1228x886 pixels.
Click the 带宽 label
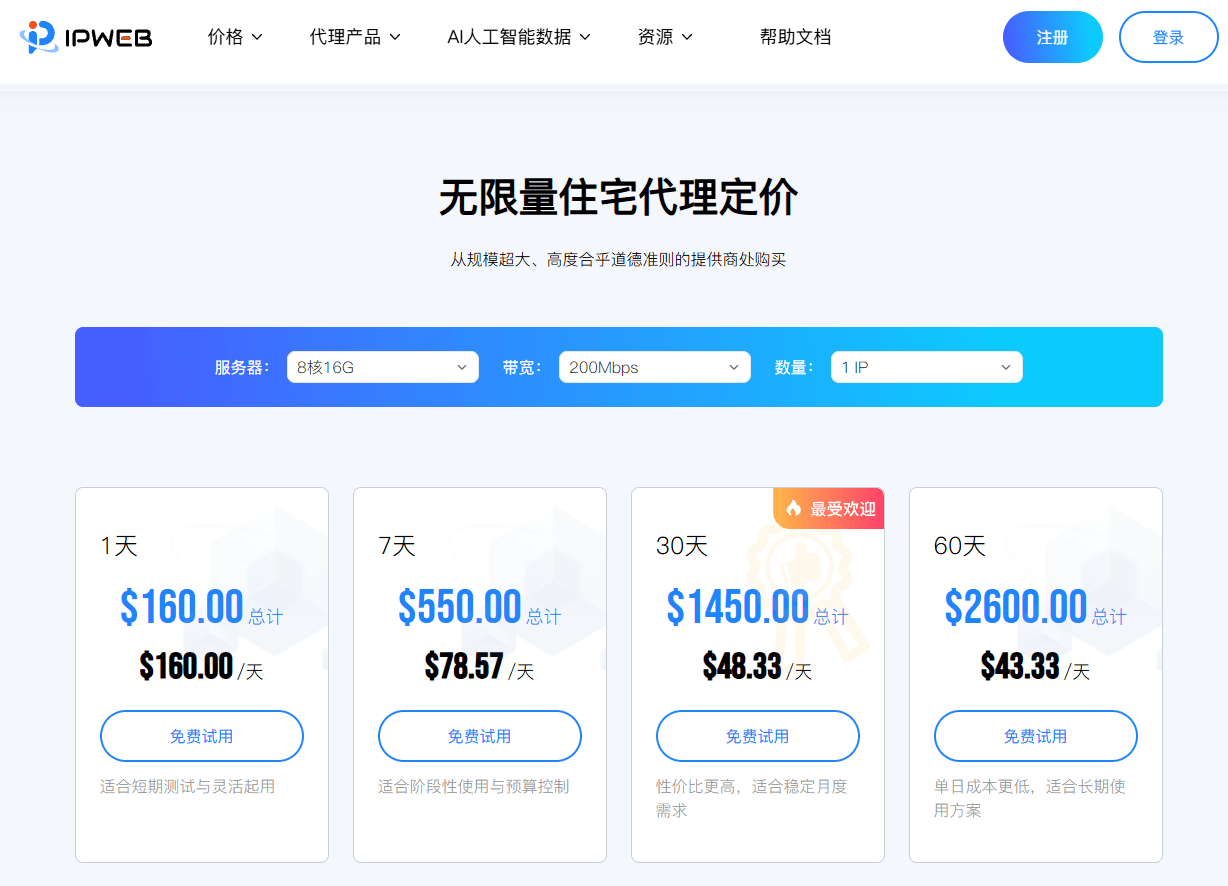tap(522, 367)
